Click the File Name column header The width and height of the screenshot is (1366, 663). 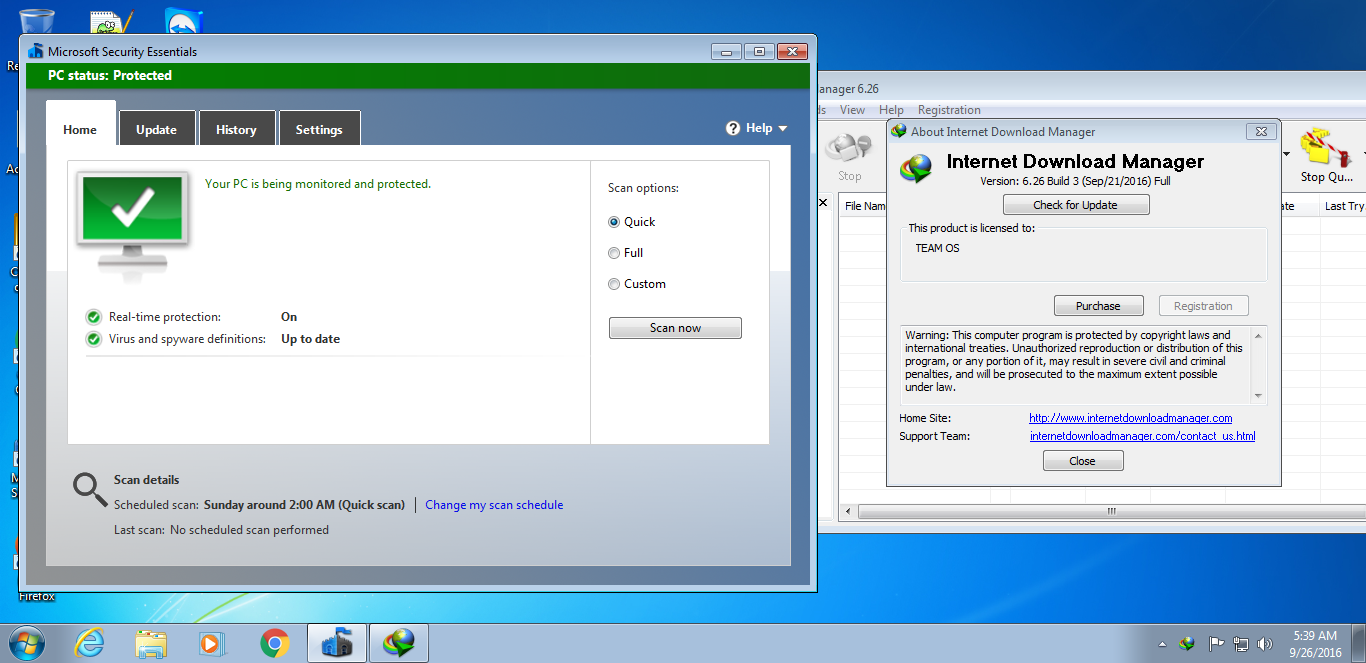pos(865,206)
